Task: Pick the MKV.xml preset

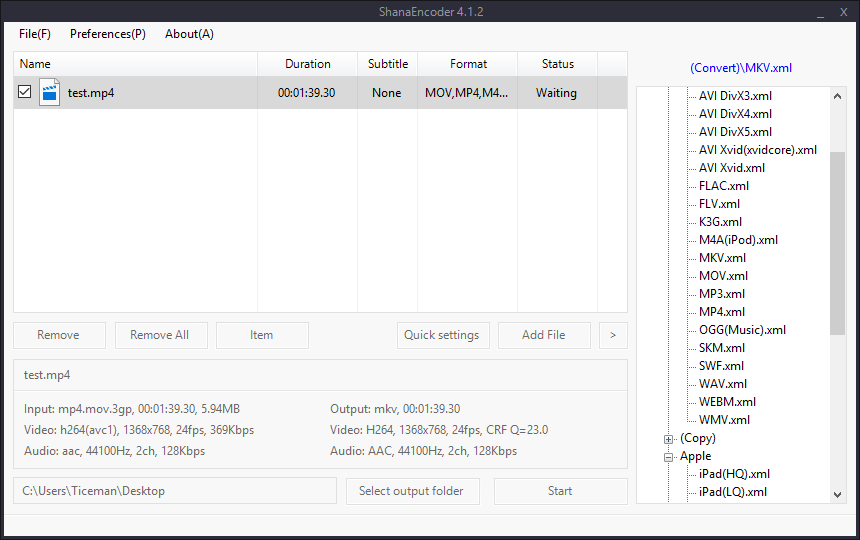Action: (x=722, y=258)
